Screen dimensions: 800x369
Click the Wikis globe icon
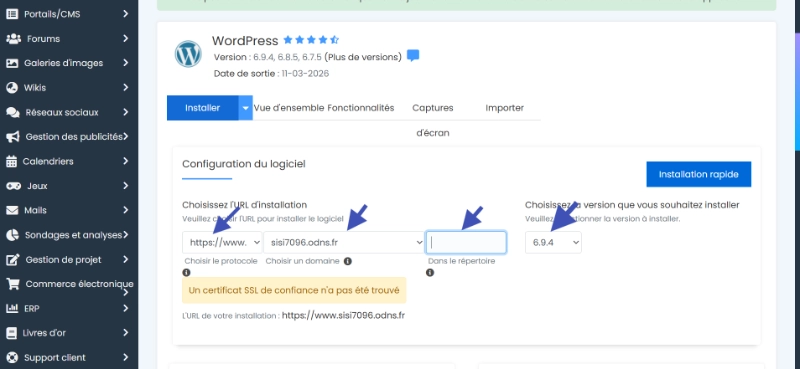pos(12,87)
